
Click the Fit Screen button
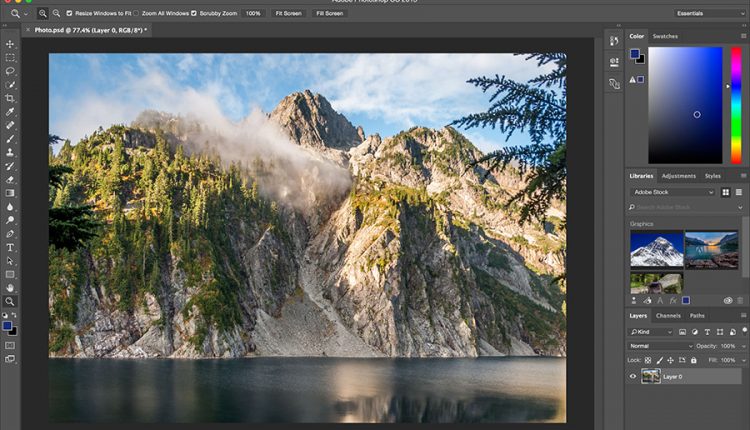pyautogui.click(x=287, y=13)
